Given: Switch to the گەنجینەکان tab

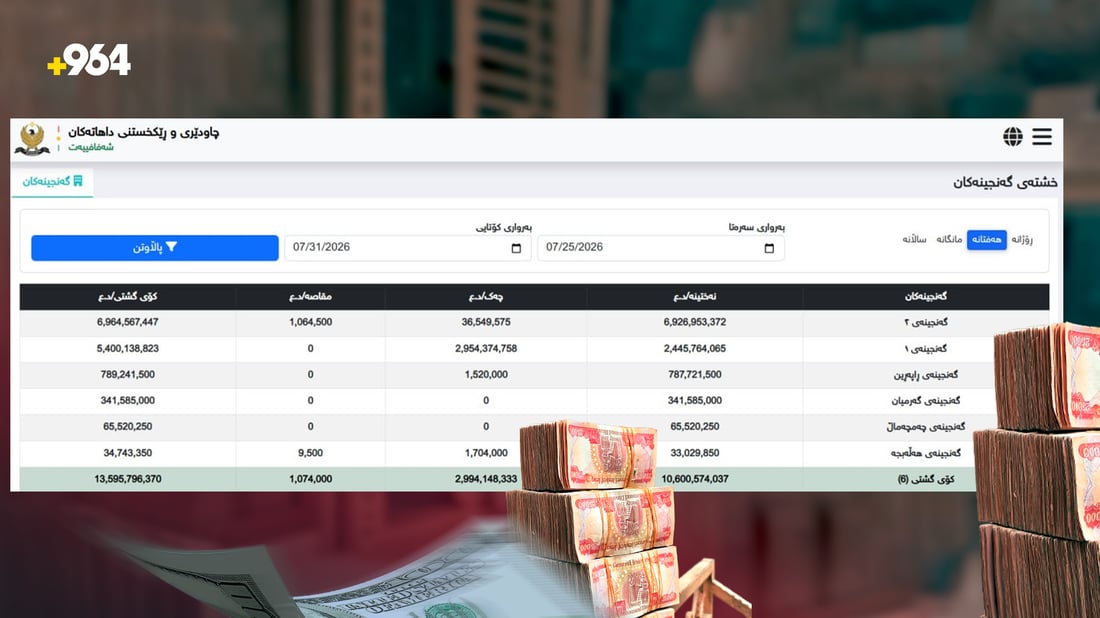Looking at the screenshot, I should pyautogui.click(x=52, y=182).
